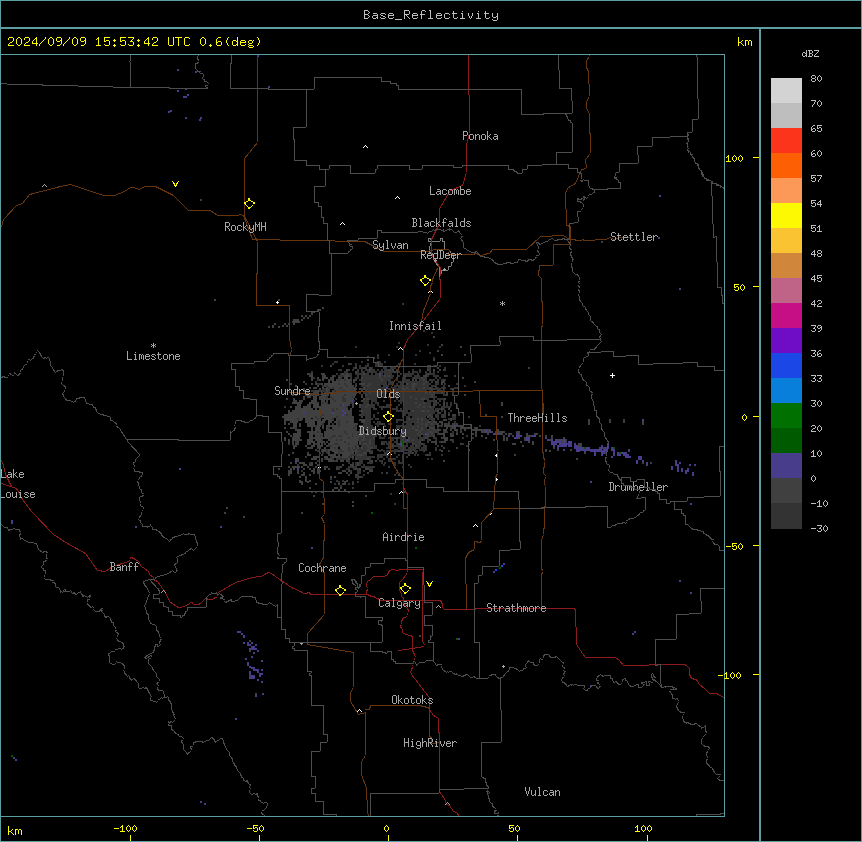This screenshot has width=862, height=842.
Task: Click the yellow 54 dBZ legend swatch
Action: tap(786, 215)
